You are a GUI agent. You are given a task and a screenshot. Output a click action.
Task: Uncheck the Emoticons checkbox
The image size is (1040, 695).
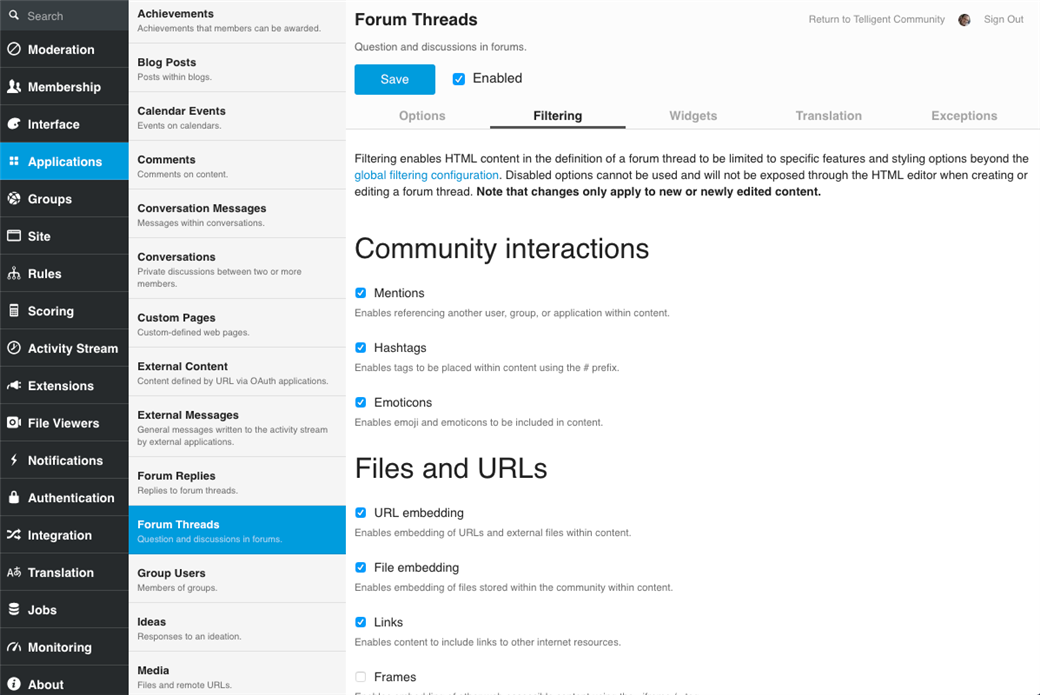(x=361, y=403)
